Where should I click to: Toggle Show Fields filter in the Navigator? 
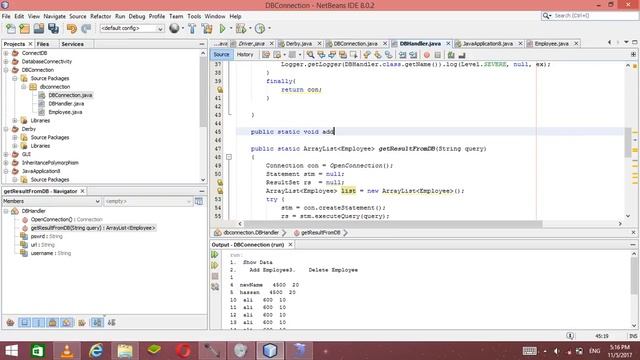[24, 322]
